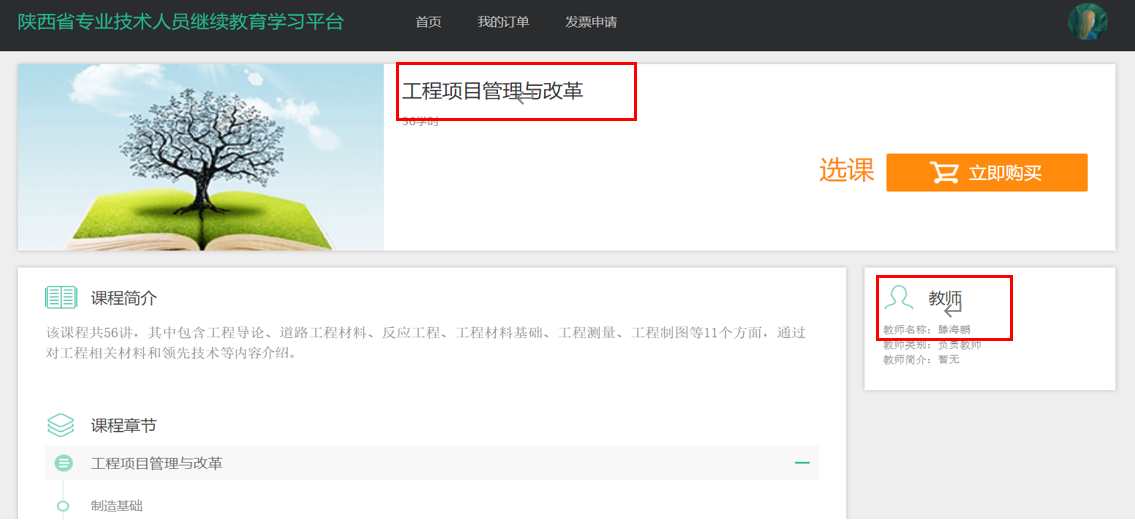This screenshot has width=1135, height=526.
Task: Go to 我的订单 in the top navigation
Action: coord(503,22)
